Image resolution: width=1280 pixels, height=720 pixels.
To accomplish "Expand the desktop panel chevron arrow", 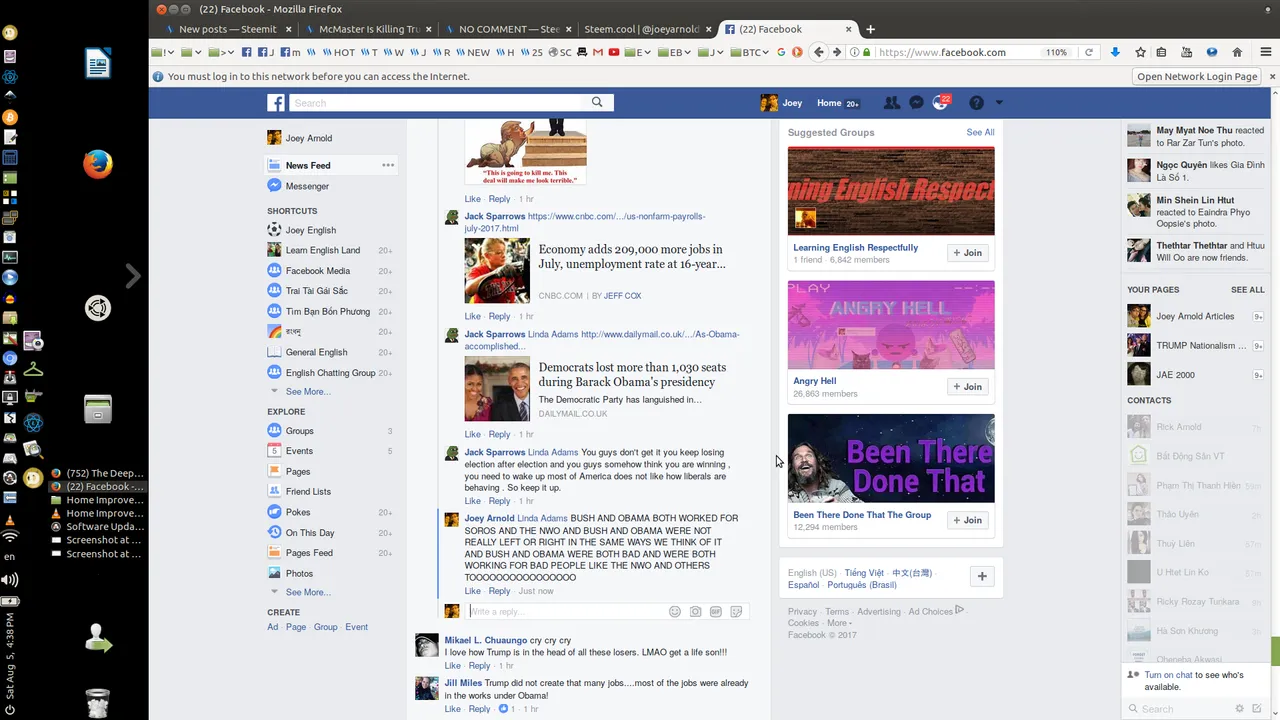I will tap(133, 276).
